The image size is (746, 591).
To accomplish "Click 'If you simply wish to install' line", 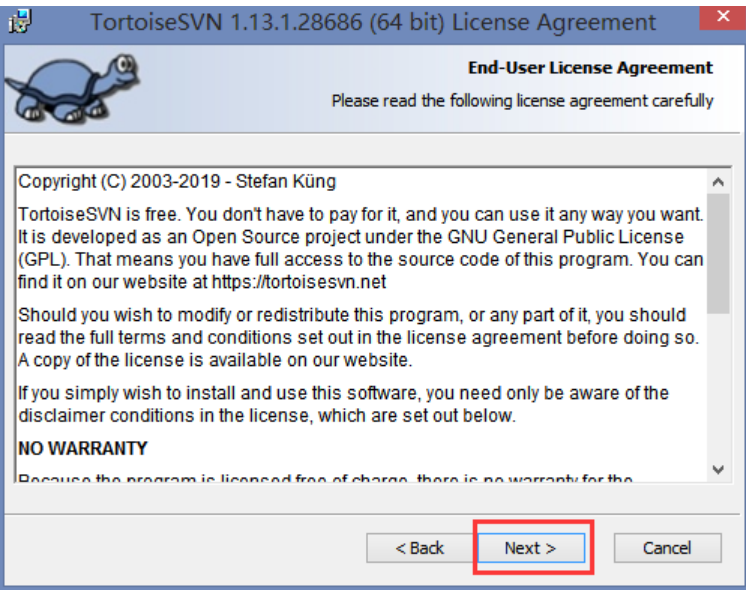I will tap(344, 393).
